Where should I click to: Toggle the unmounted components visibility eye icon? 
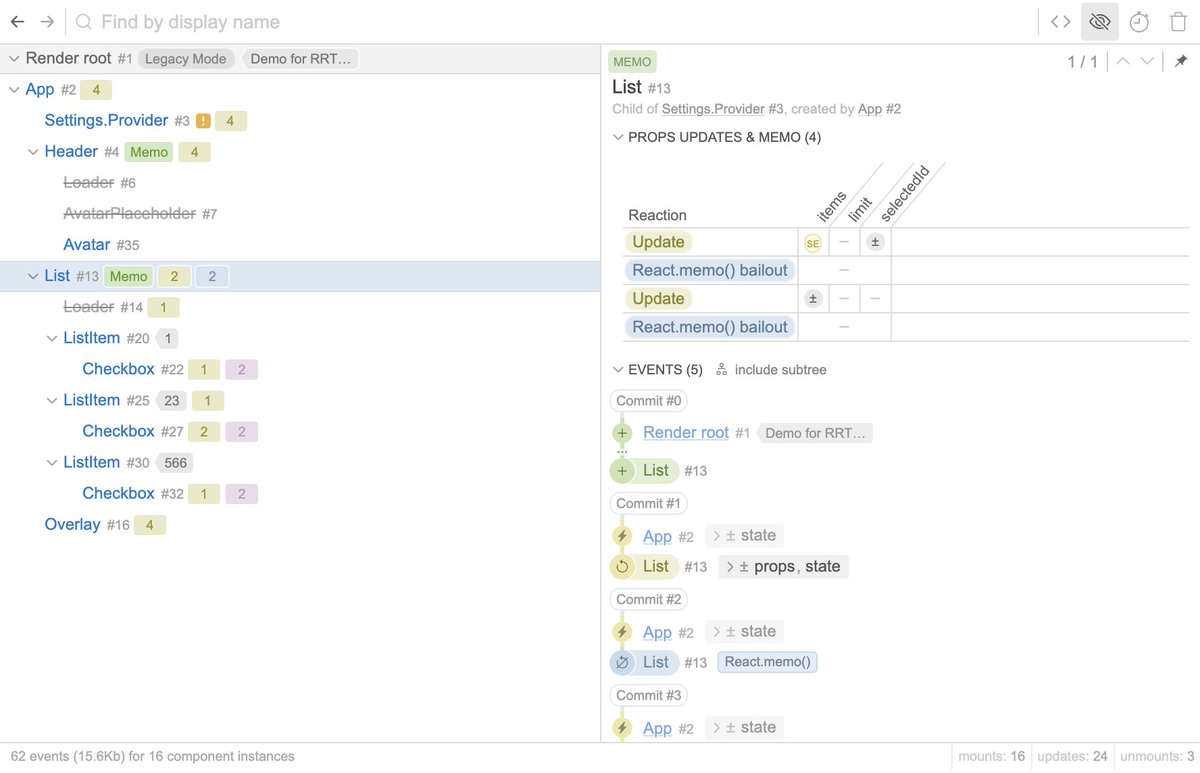pos(1100,21)
